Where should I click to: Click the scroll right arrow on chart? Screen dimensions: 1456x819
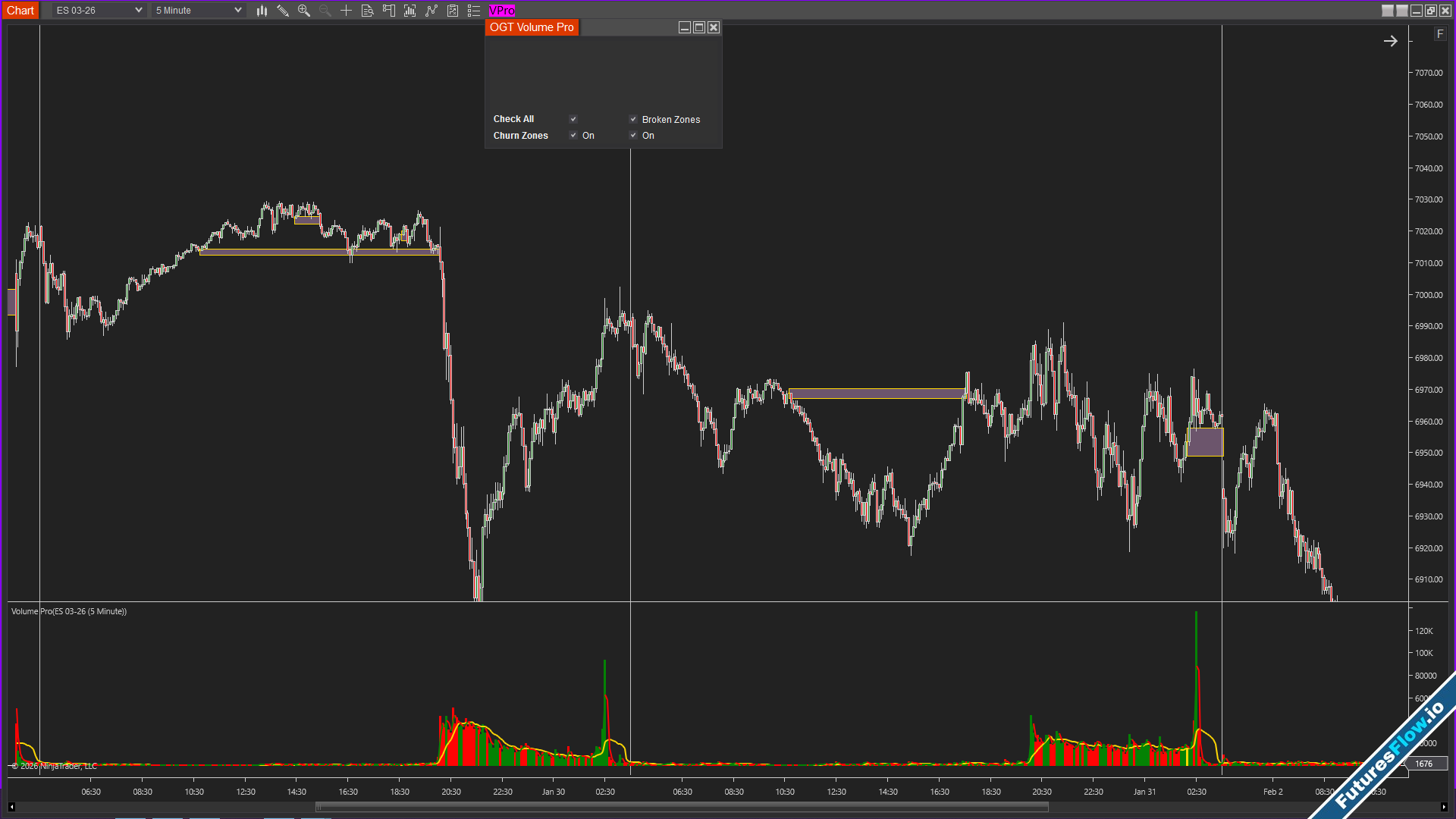click(x=1390, y=42)
